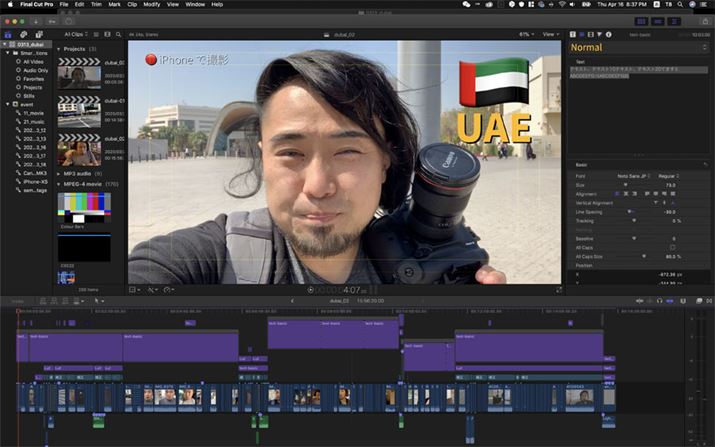Viewport: 715px width, 447px height.
Task: Open the Wi-Fi status menu
Action: (x=562, y=4)
